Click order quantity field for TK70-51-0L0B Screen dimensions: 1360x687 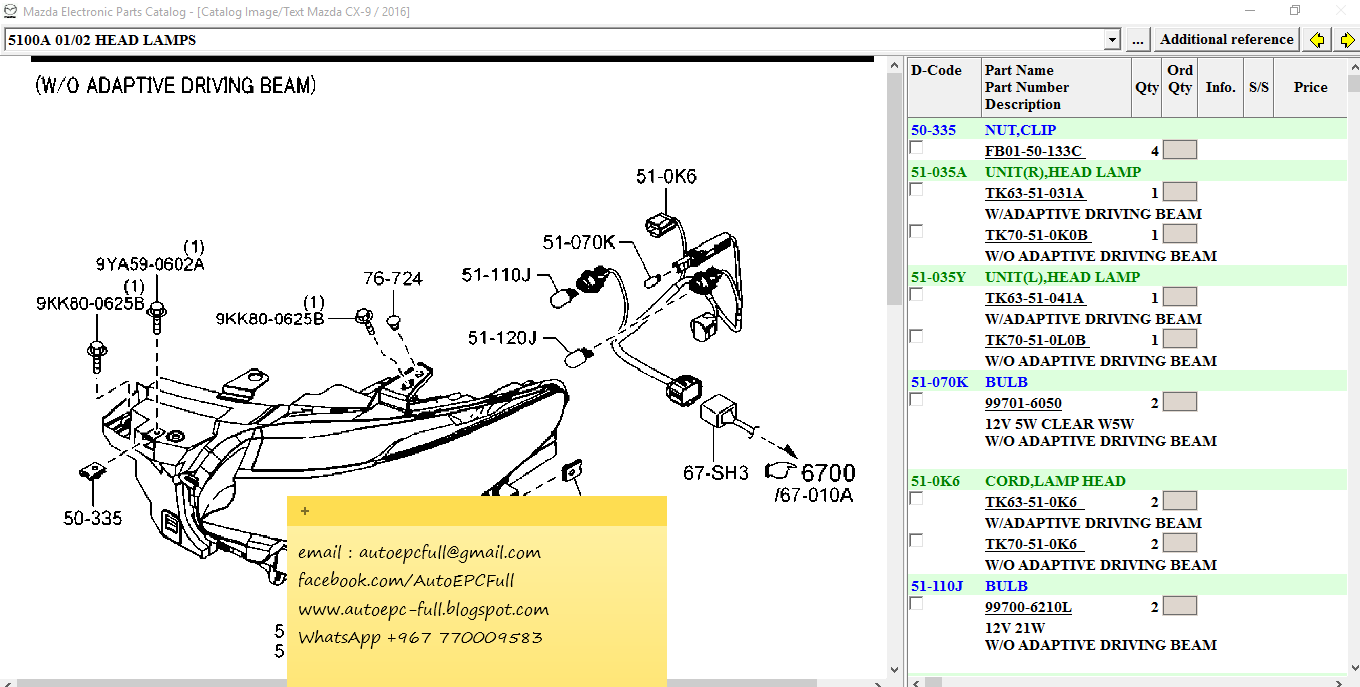tap(1180, 339)
